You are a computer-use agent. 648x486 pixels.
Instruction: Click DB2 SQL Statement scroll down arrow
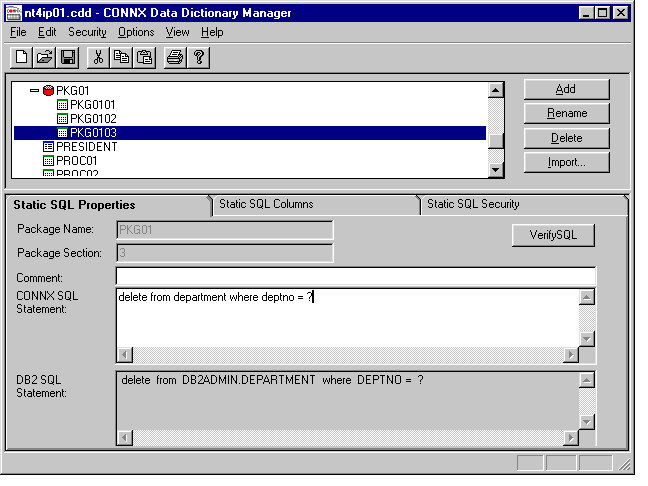[587, 422]
